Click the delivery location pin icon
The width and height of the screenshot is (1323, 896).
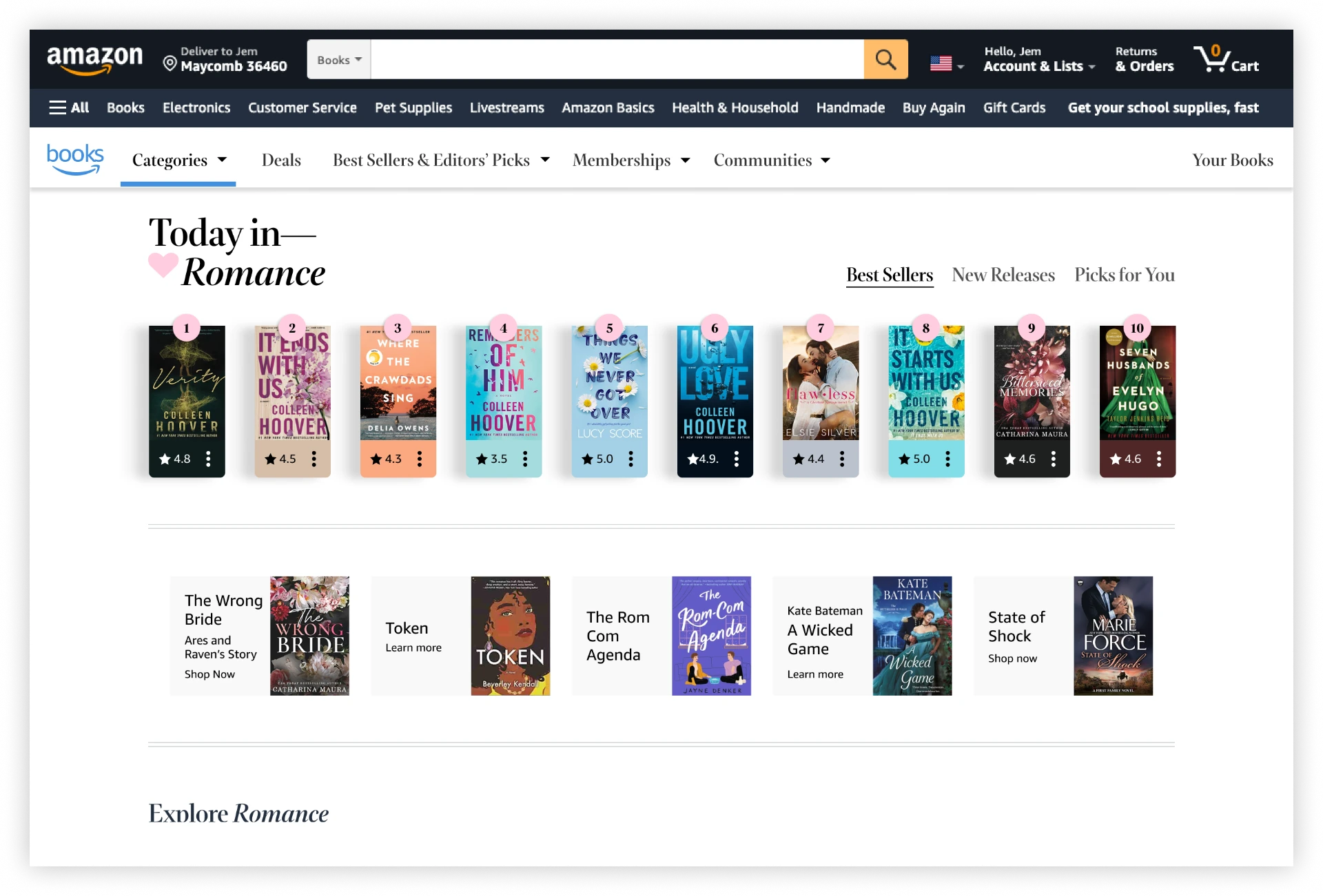[170, 64]
